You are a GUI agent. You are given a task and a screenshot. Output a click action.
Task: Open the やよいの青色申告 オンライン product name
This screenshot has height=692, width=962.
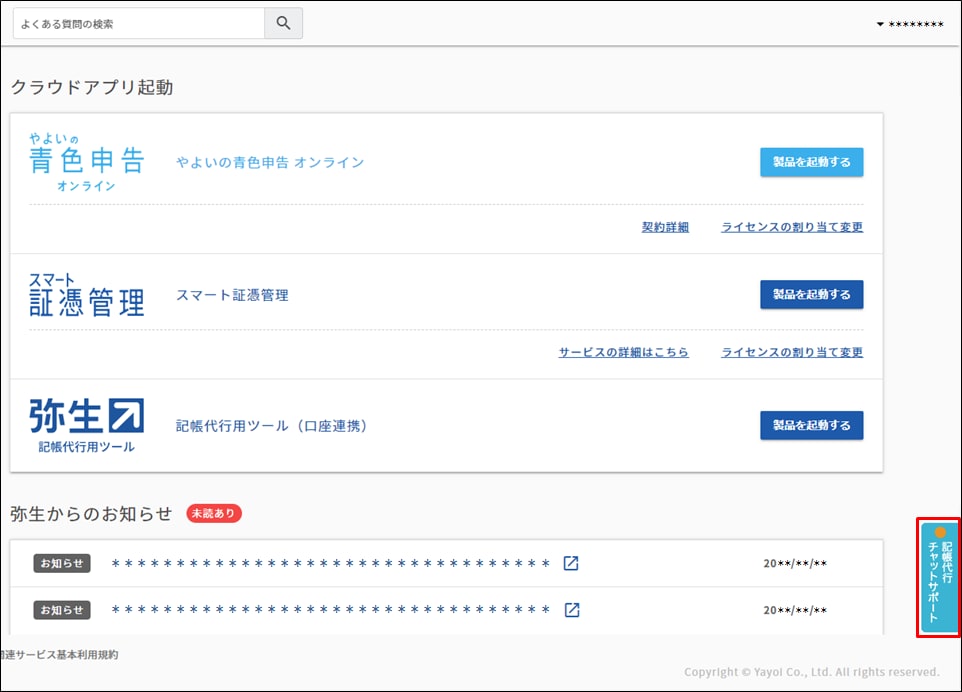270,163
